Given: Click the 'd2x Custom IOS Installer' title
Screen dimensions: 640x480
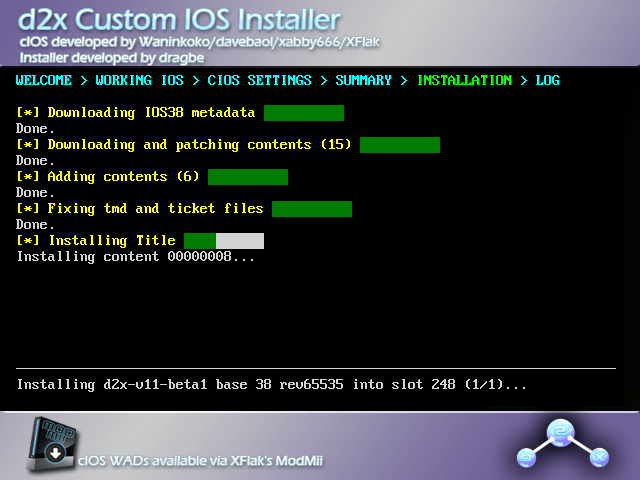Looking at the screenshot, I should (x=180, y=20).
